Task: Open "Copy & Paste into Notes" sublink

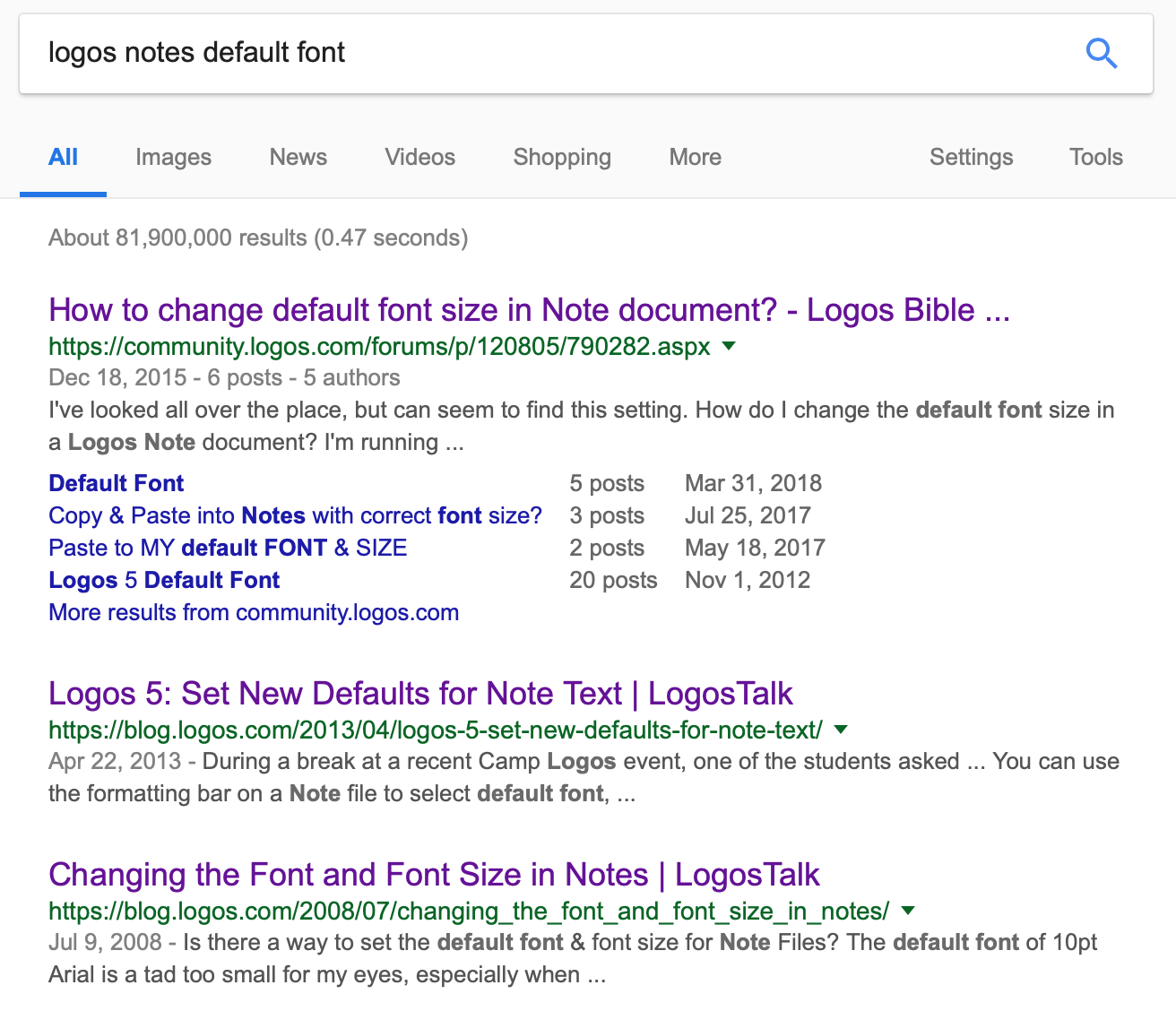Action: coord(295,515)
